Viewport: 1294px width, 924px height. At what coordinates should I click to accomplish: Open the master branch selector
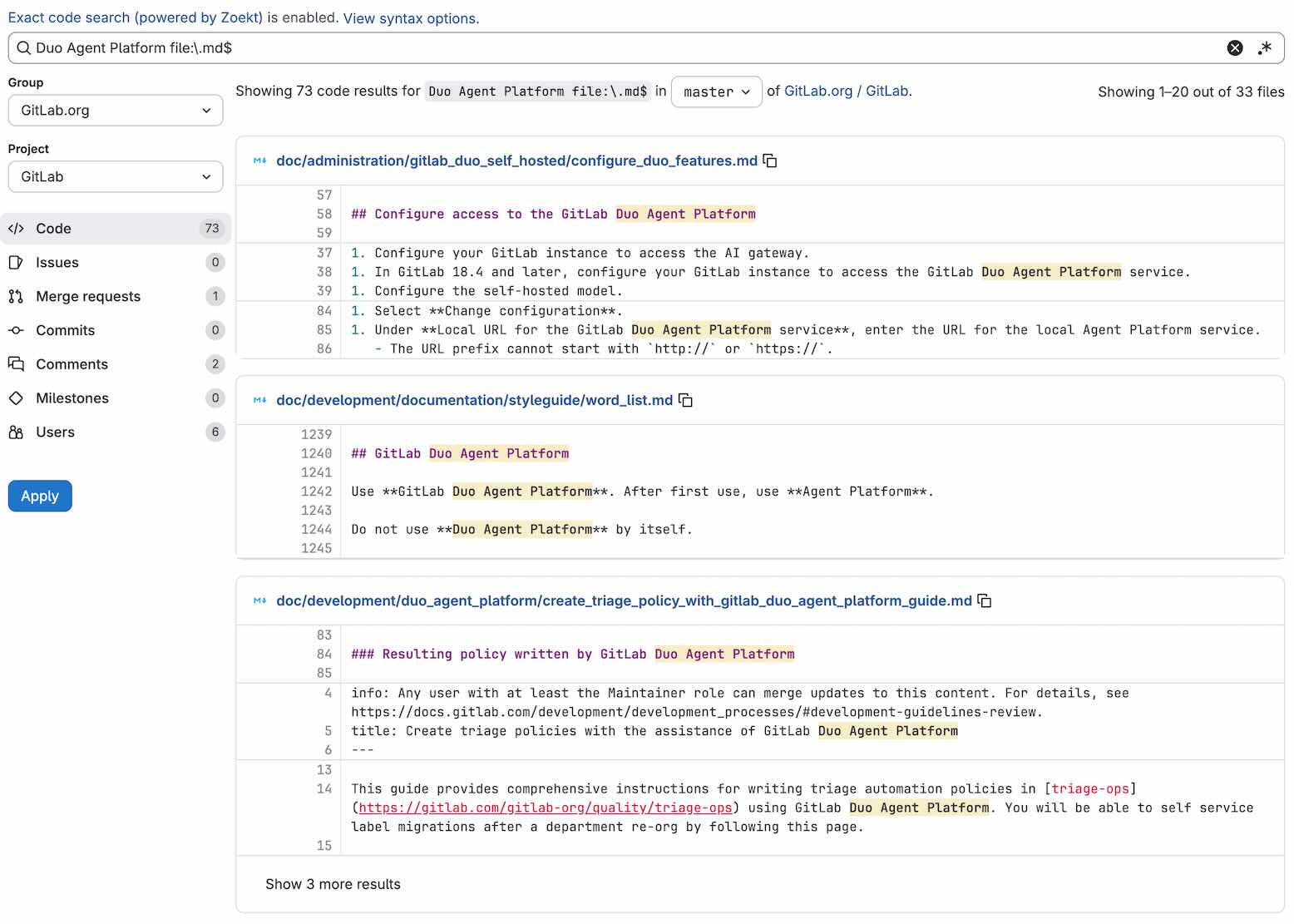point(715,91)
